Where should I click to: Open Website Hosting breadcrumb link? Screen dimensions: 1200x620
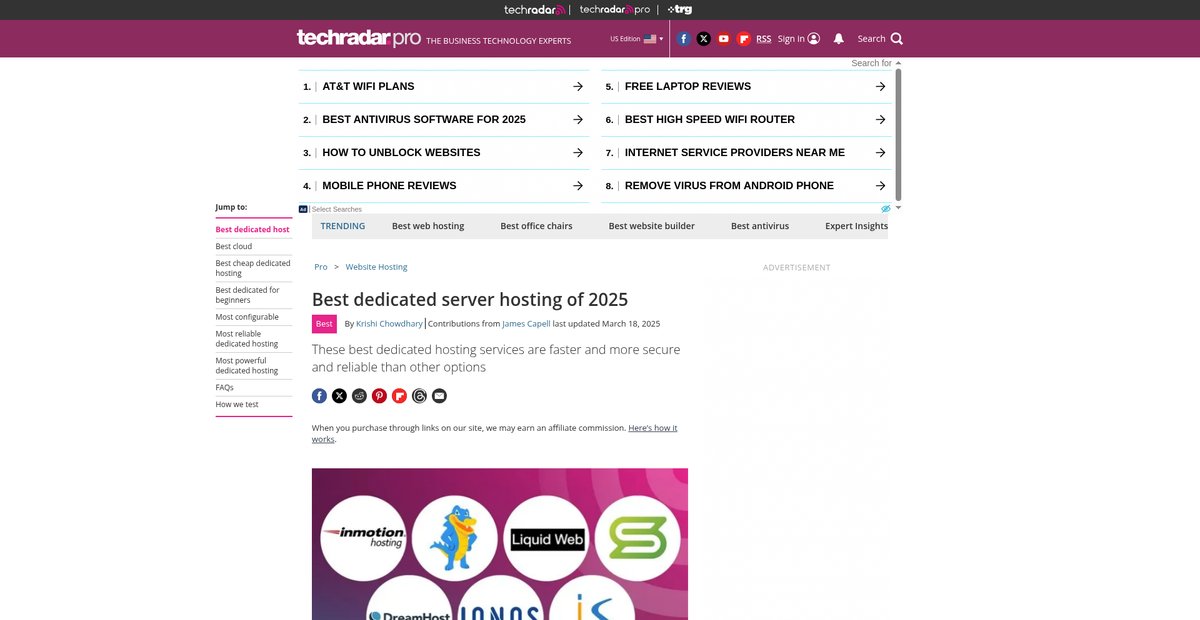pyautogui.click(x=376, y=267)
